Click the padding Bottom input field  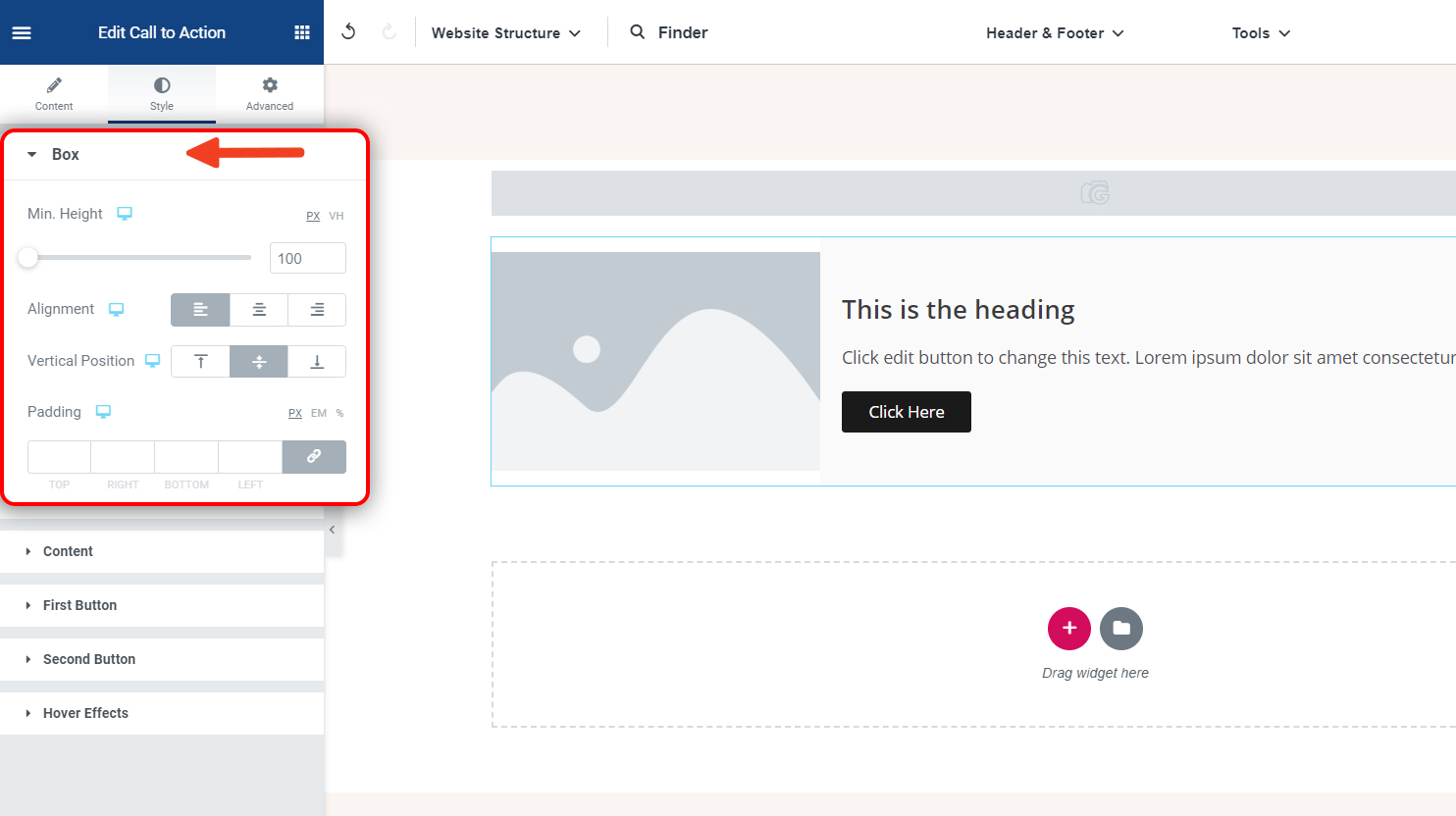tap(186, 457)
